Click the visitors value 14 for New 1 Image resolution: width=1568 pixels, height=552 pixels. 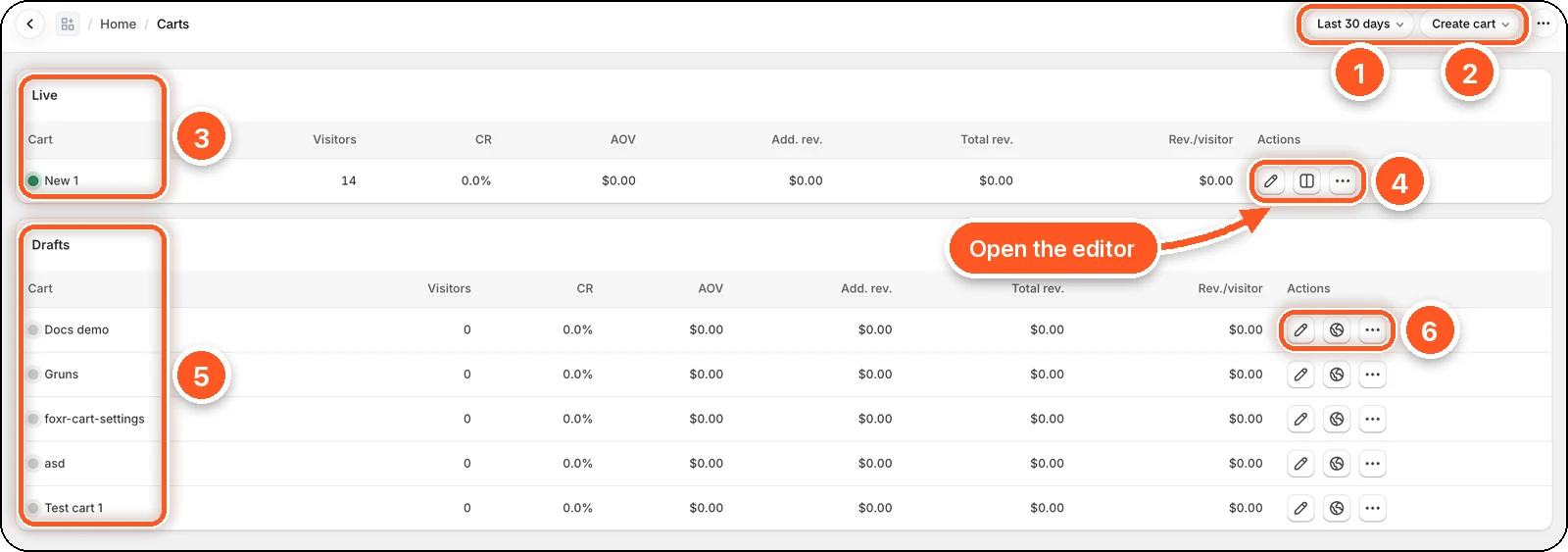[349, 180]
